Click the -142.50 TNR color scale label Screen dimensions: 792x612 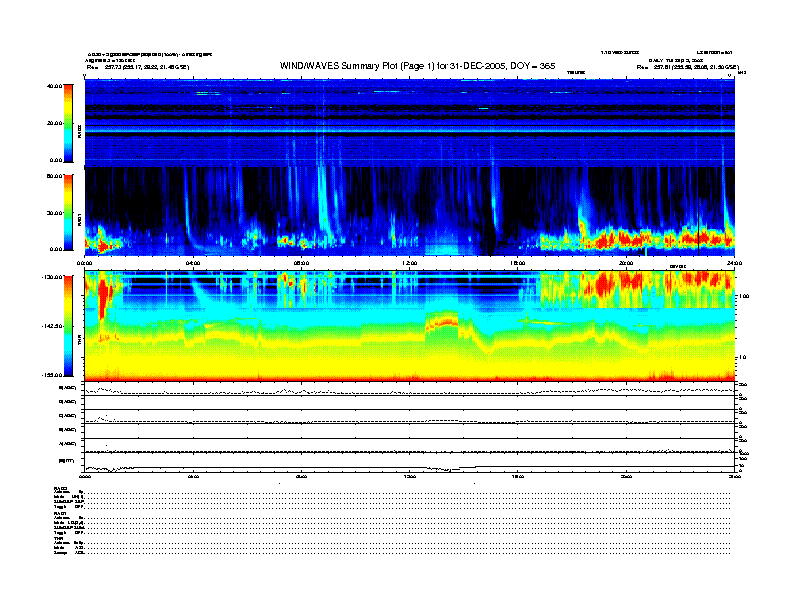52,326
